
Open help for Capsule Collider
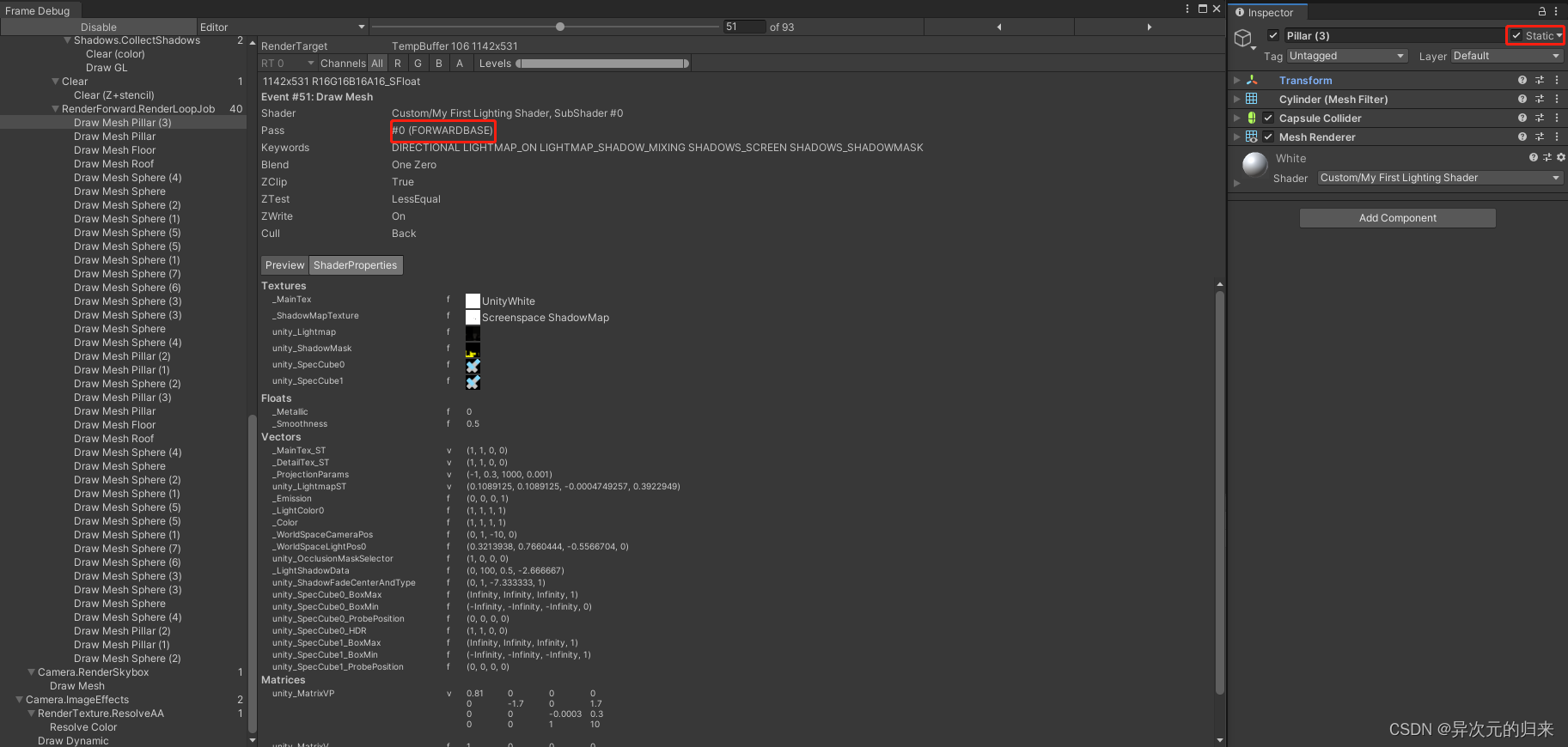1522,118
